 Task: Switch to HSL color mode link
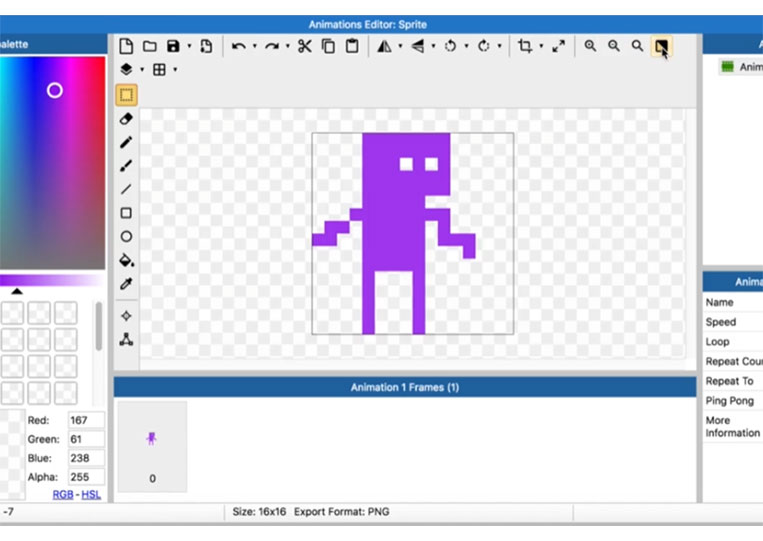91,495
